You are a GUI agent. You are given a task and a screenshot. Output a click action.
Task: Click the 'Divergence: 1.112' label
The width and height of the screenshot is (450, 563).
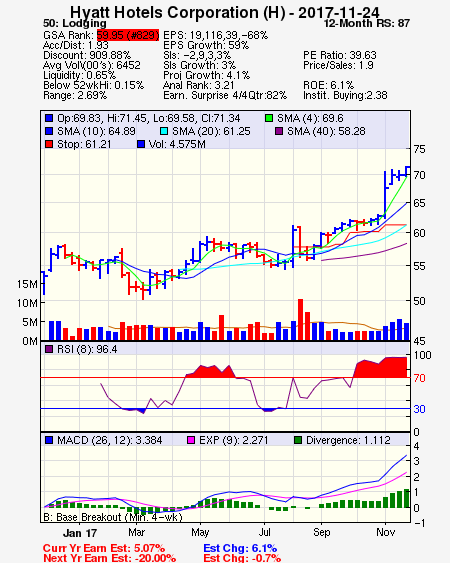tap(348, 440)
